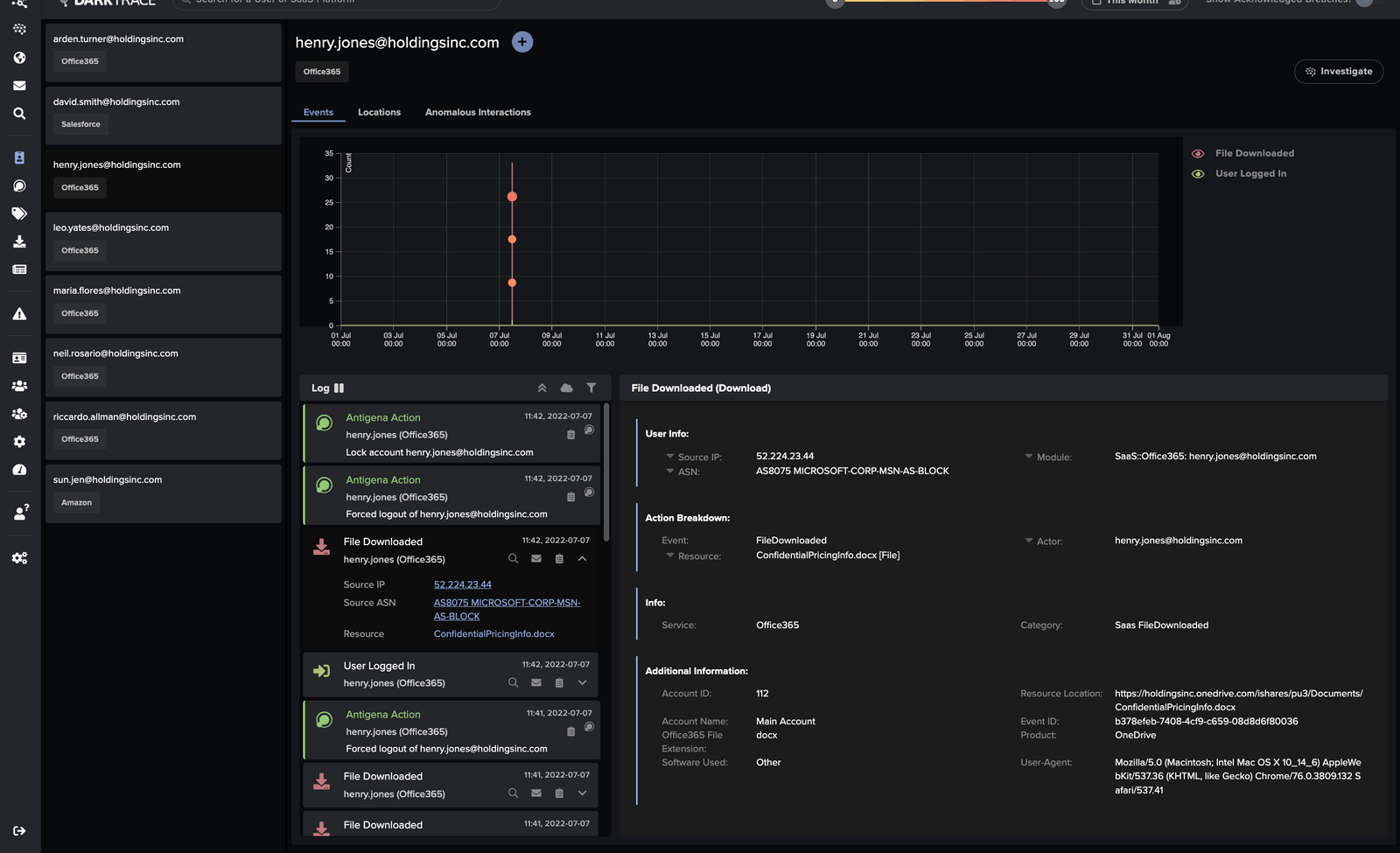The width and height of the screenshot is (1400, 853).
Task: Click the topmost orange data point on chart
Action: (x=512, y=197)
